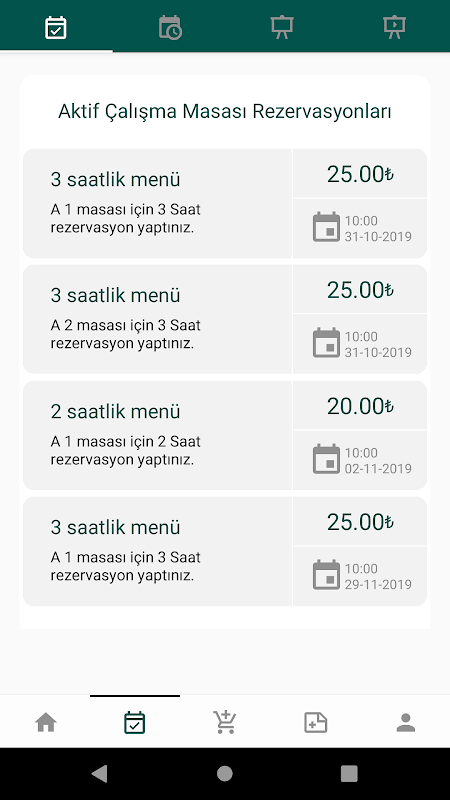This screenshot has height=800, width=450.
Task: Select the presentation board tab icon
Action: pos(282,28)
